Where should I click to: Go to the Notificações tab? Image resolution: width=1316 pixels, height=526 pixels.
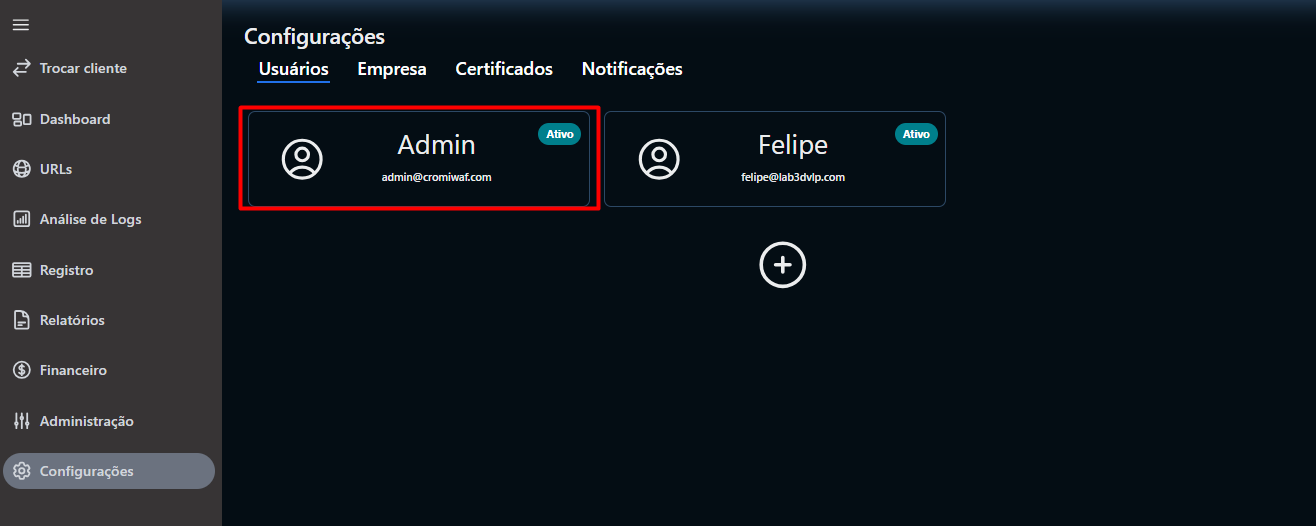click(x=632, y=69)
